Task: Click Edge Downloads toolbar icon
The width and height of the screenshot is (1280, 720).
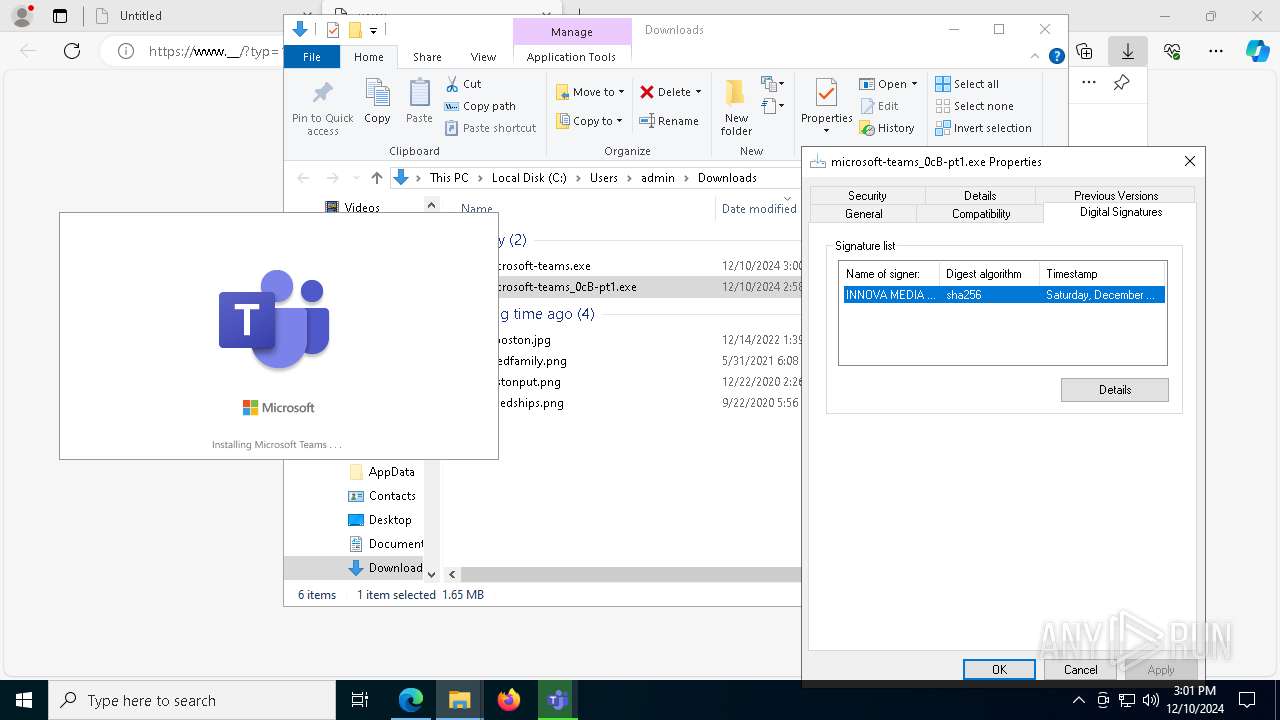Action: (x=1128, y=51)
